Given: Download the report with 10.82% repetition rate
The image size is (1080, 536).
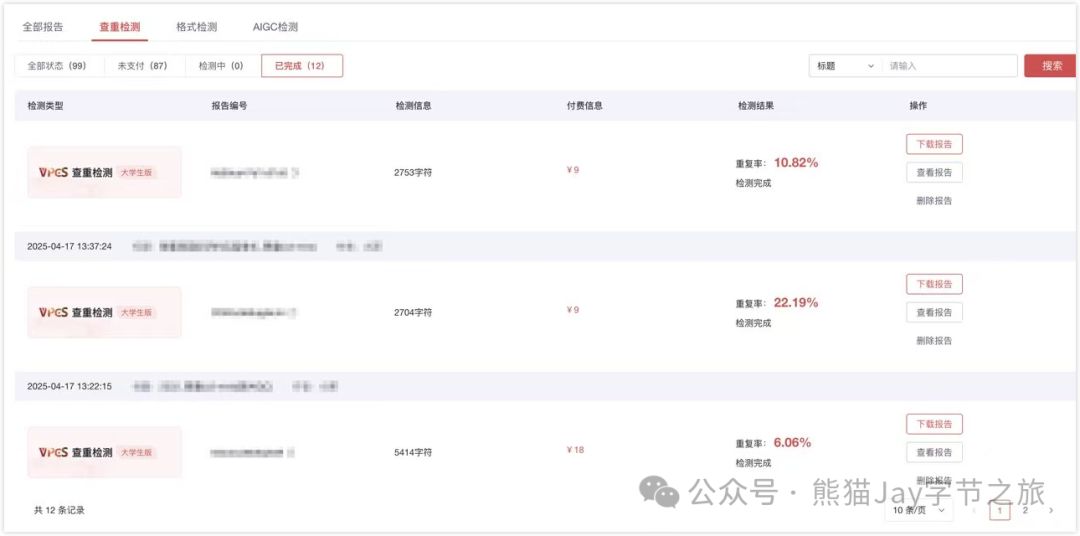Looking at the screenshot, I should 934,144.
